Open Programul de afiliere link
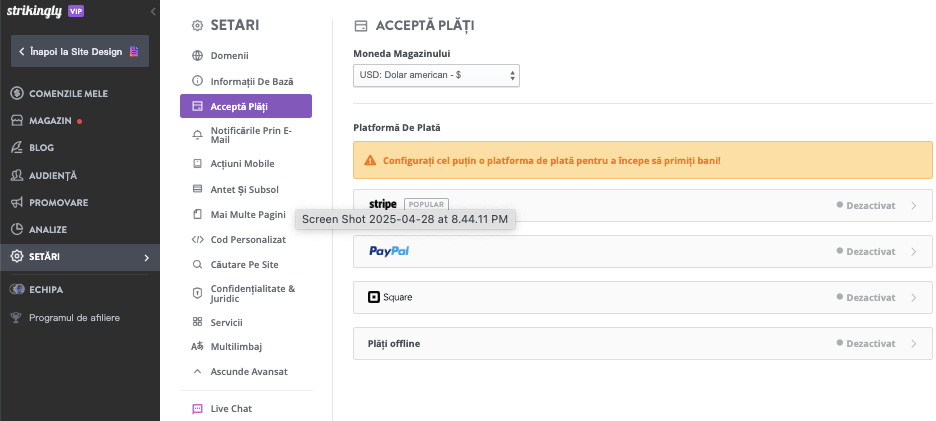 (x=75, y=317)
